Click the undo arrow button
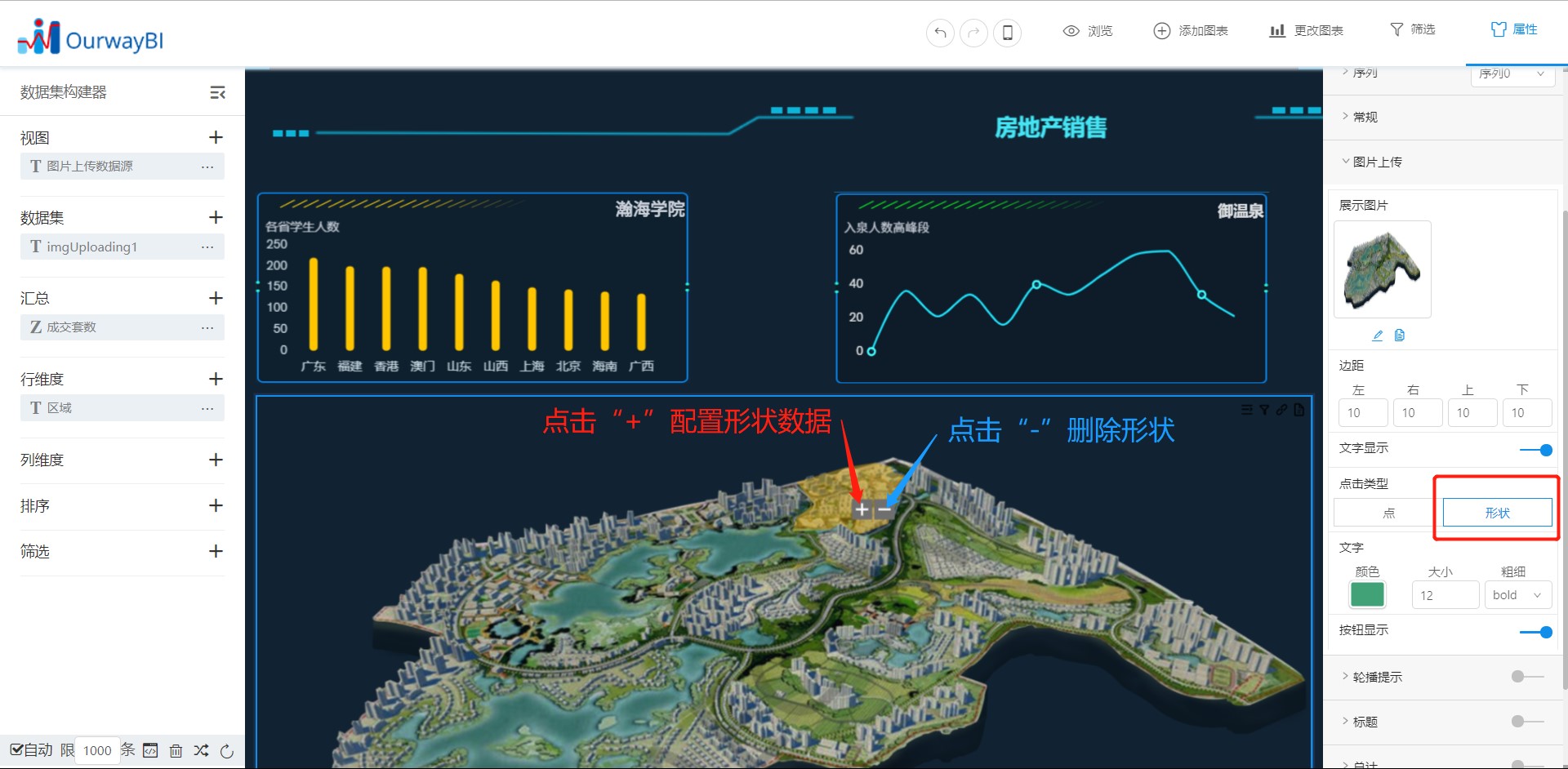The image size is (1568, 769). tap(940, 33)
